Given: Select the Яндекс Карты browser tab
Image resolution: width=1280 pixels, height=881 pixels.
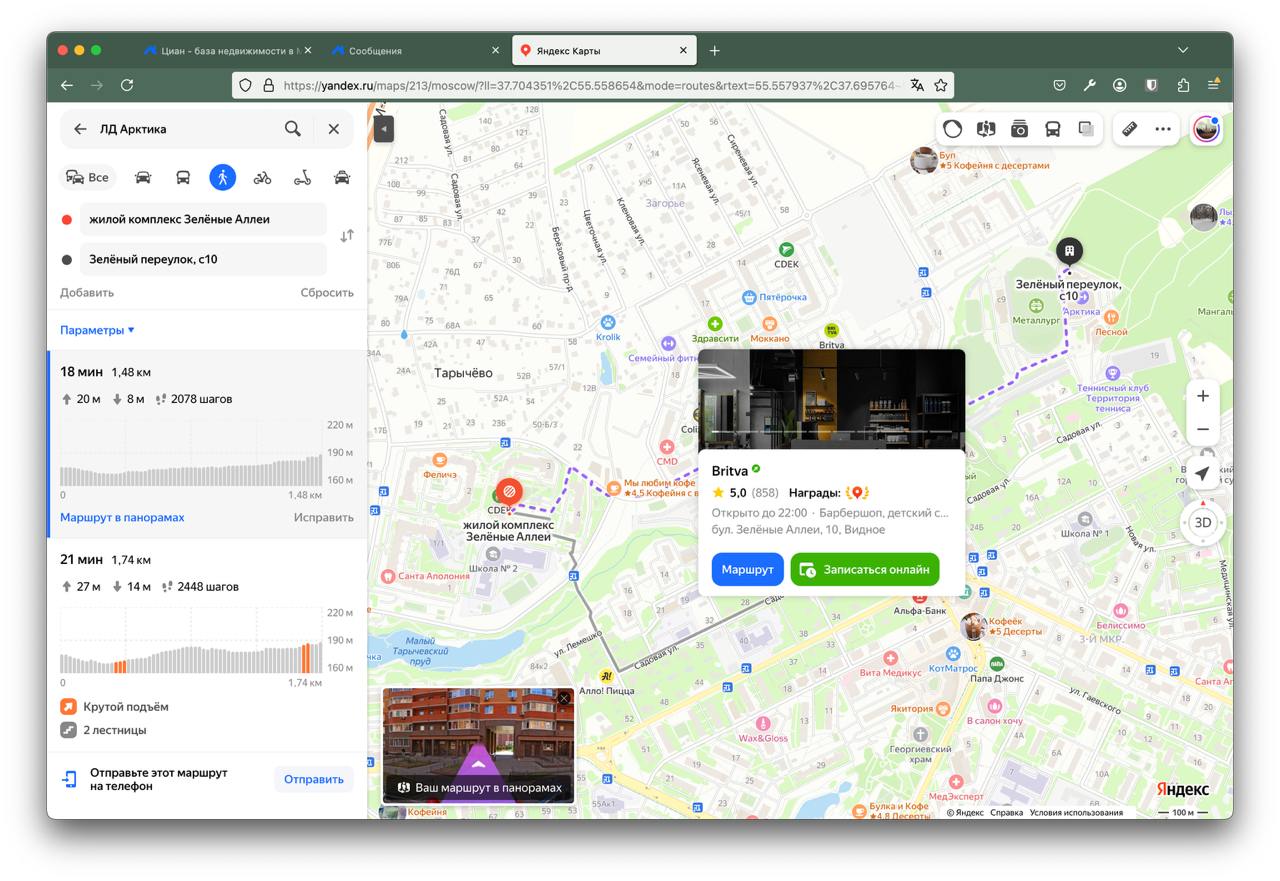Looking at the screenshot, I should coord(604,50).
